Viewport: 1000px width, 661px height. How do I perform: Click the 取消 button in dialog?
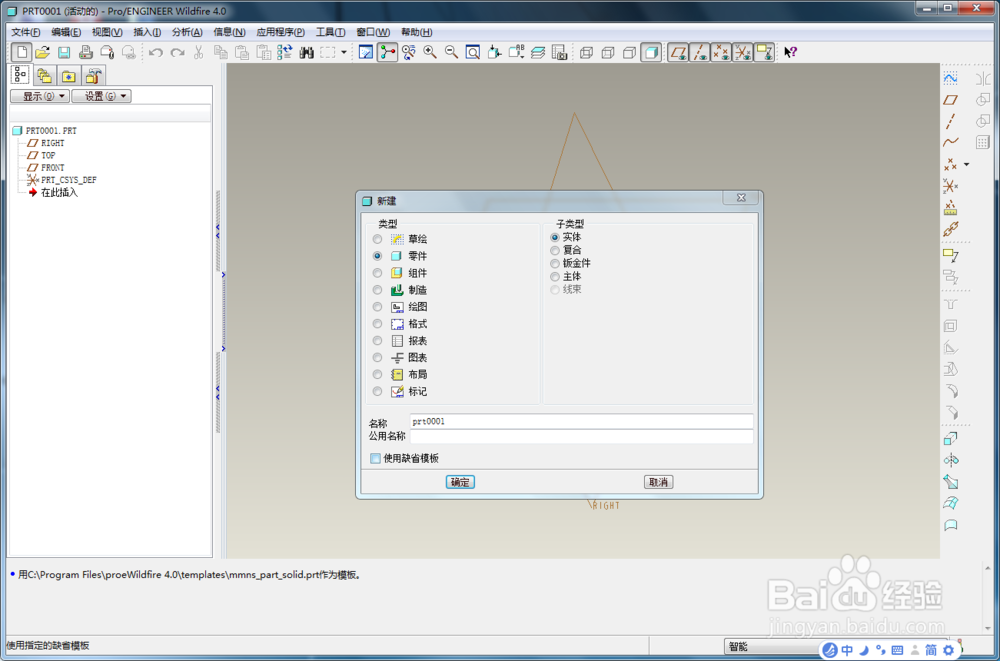[658, 482]
